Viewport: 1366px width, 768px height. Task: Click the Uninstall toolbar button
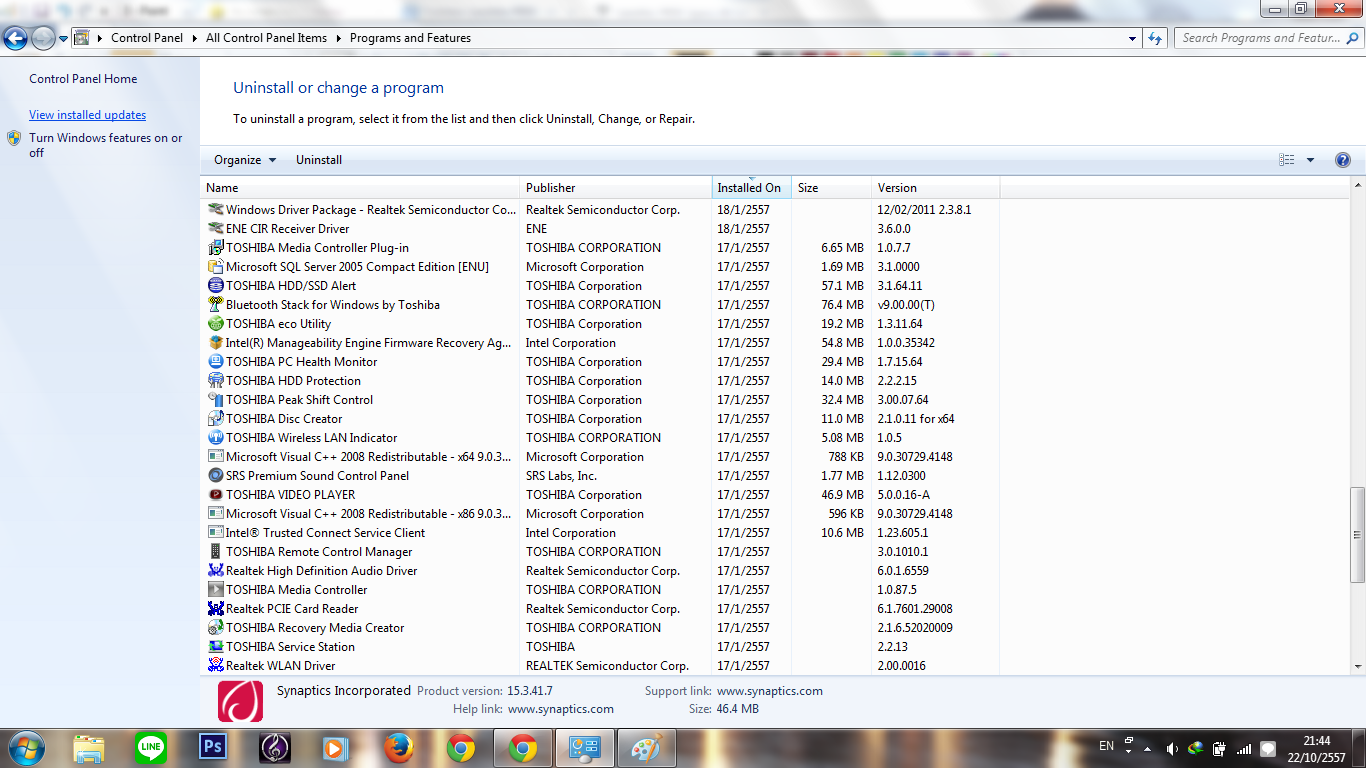point(319,160)
